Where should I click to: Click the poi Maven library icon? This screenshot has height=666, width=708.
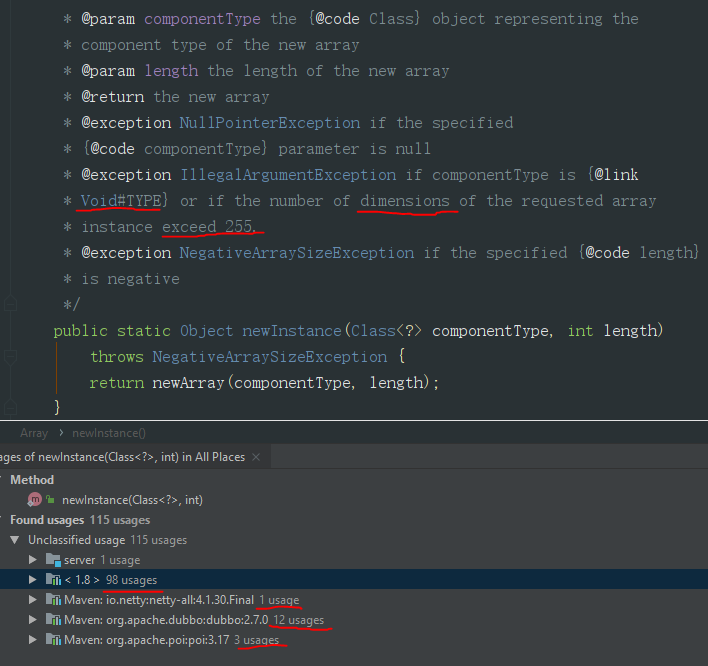[x=53, y=639]
